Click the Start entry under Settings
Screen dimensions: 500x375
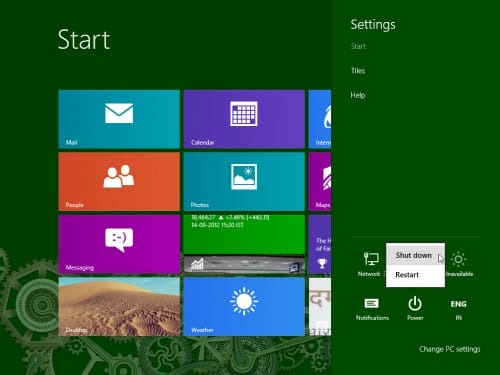[x=358, y=46]
